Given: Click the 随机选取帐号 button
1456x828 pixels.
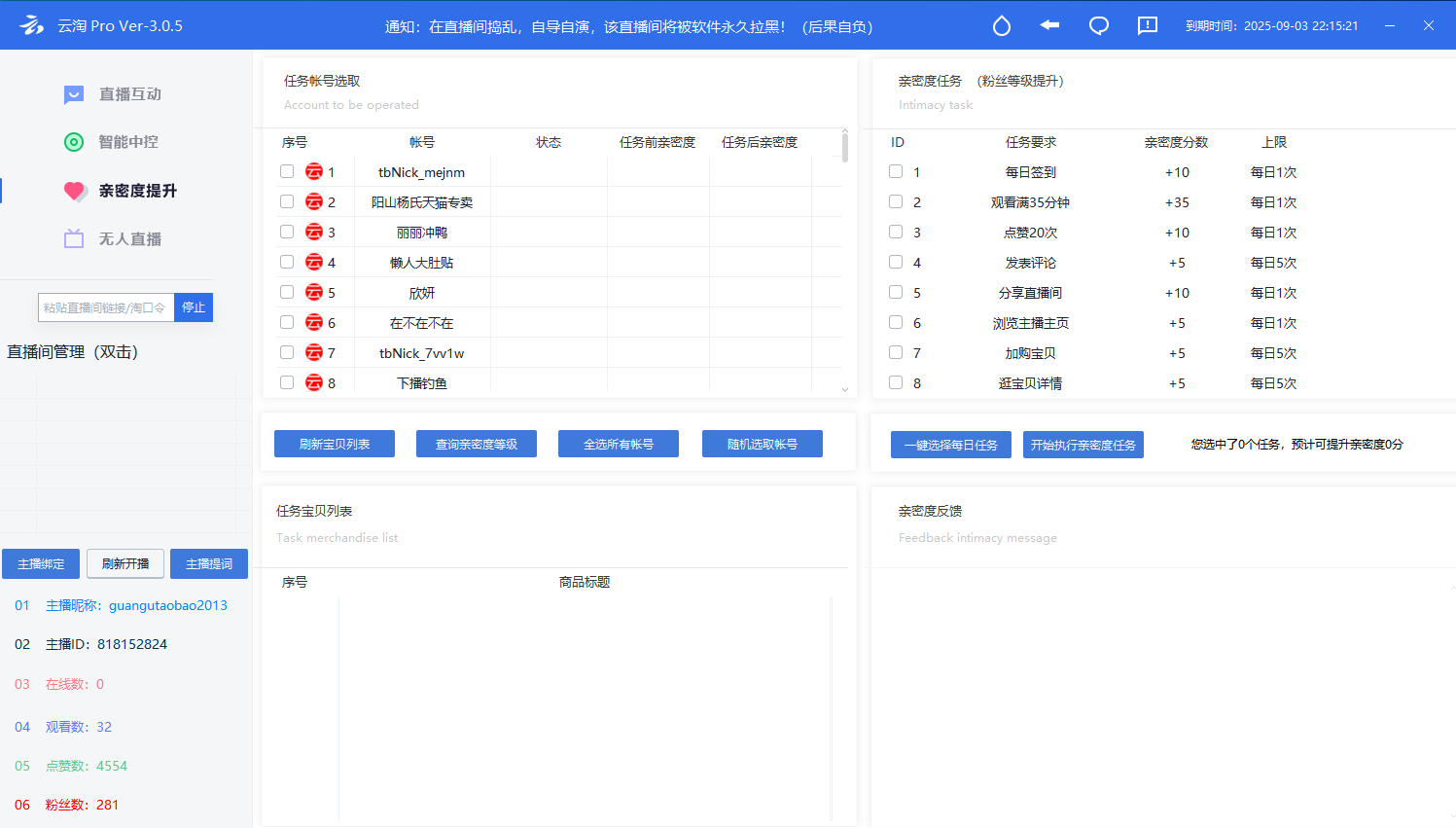Looking at the screenshot, I should (762, 444).
